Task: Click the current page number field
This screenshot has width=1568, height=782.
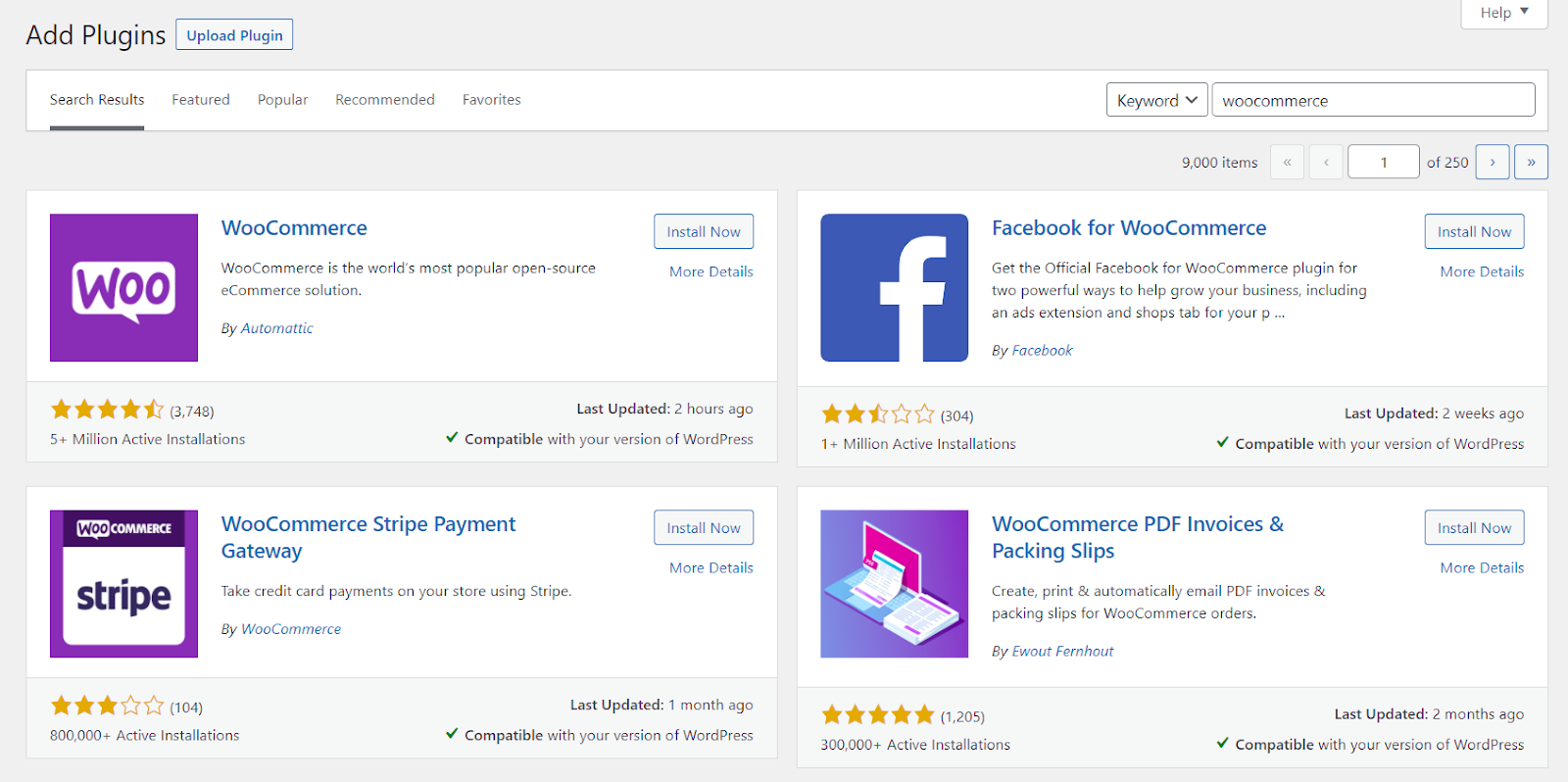Action: (x=1384, y=162)
